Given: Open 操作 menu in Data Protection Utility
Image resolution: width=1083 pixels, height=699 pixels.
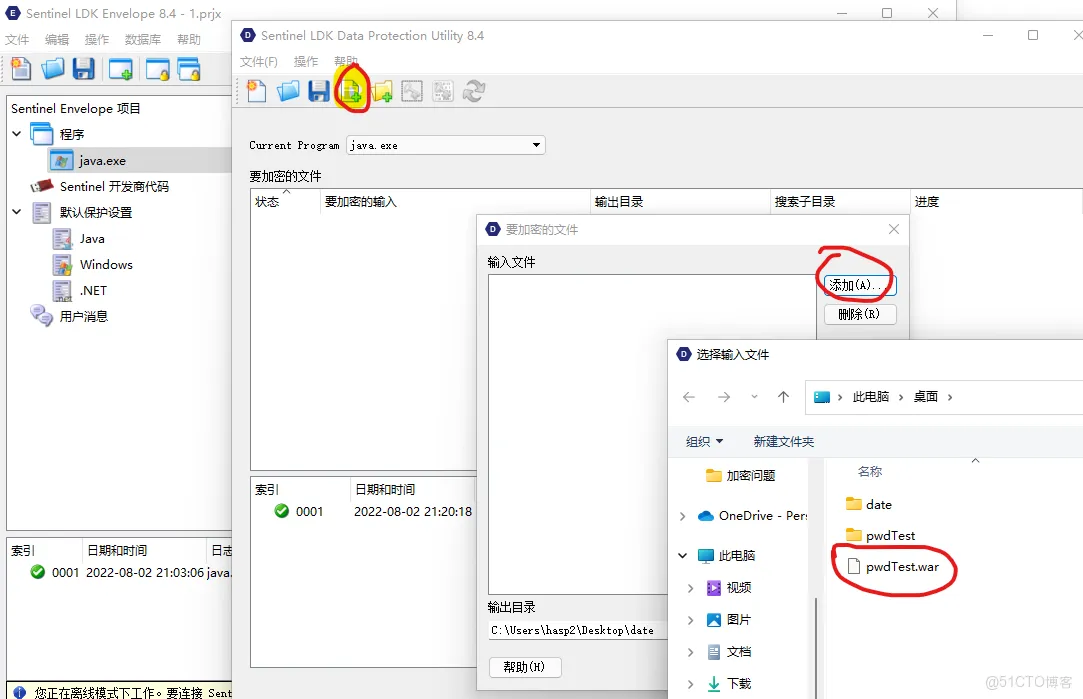Looking at the screenshot, I should click(306, 62).
